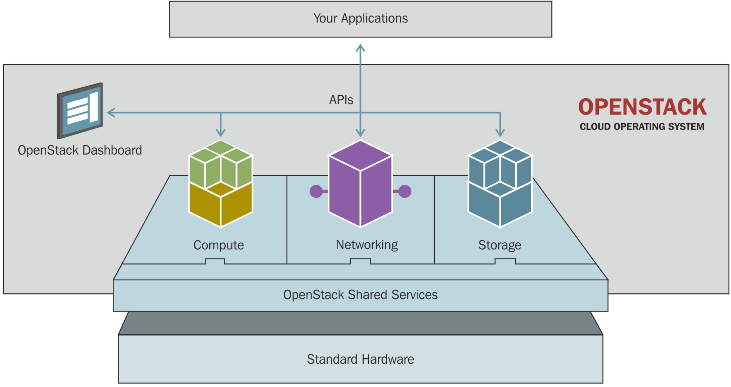This screenshot has height=387, width=731.
Task: Click the Your Applications box
Action: coord(360,19)
